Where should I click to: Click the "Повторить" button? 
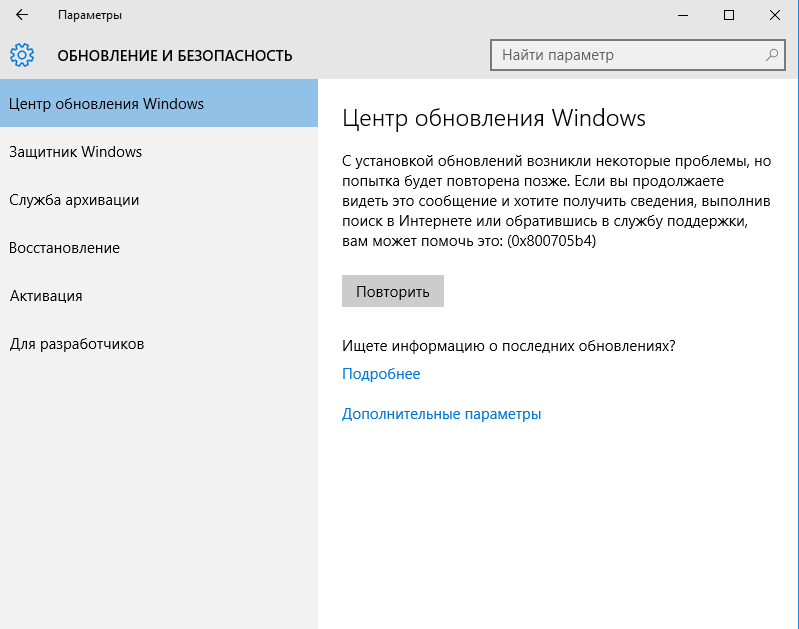tap(393, 291)
